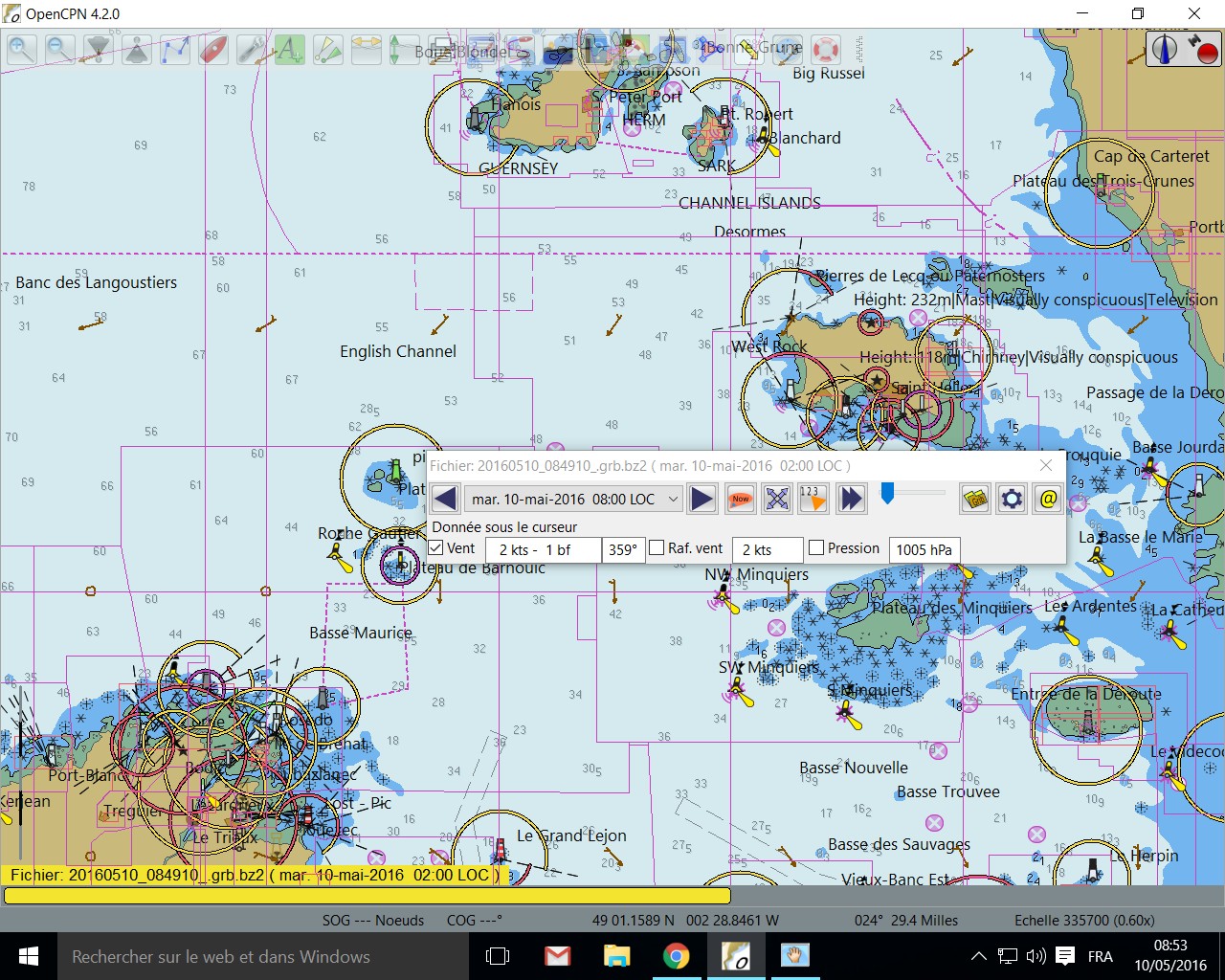Enable the Raf. vent checkbox
Image resolution: width=1225 pixels, height=980 pixels.
(657, 548)
